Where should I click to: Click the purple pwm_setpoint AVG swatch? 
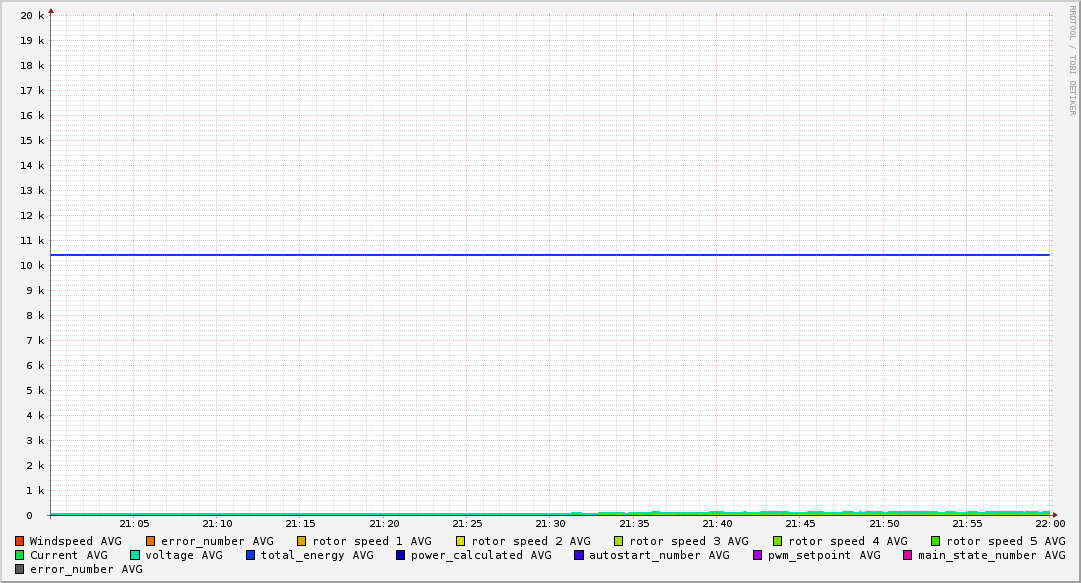point(758,555)
